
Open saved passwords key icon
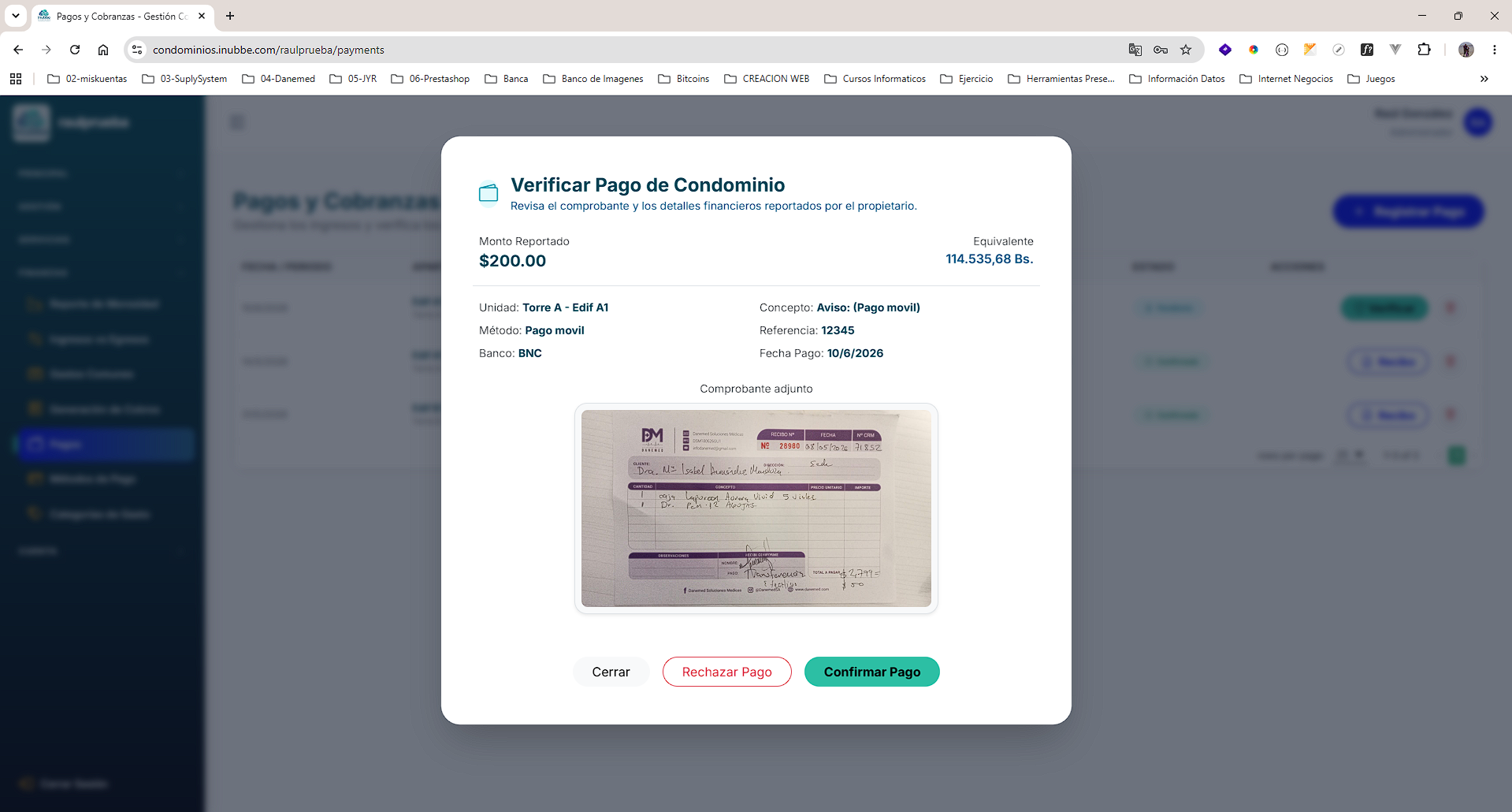(x=1161, y=50)
